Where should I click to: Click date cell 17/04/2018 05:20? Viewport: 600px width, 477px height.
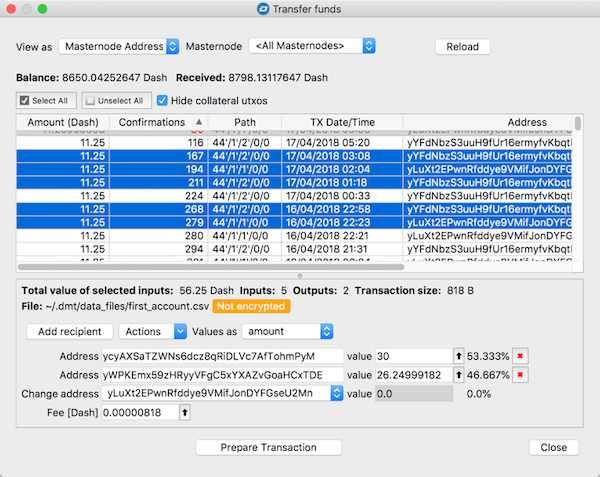coord(342,143)
